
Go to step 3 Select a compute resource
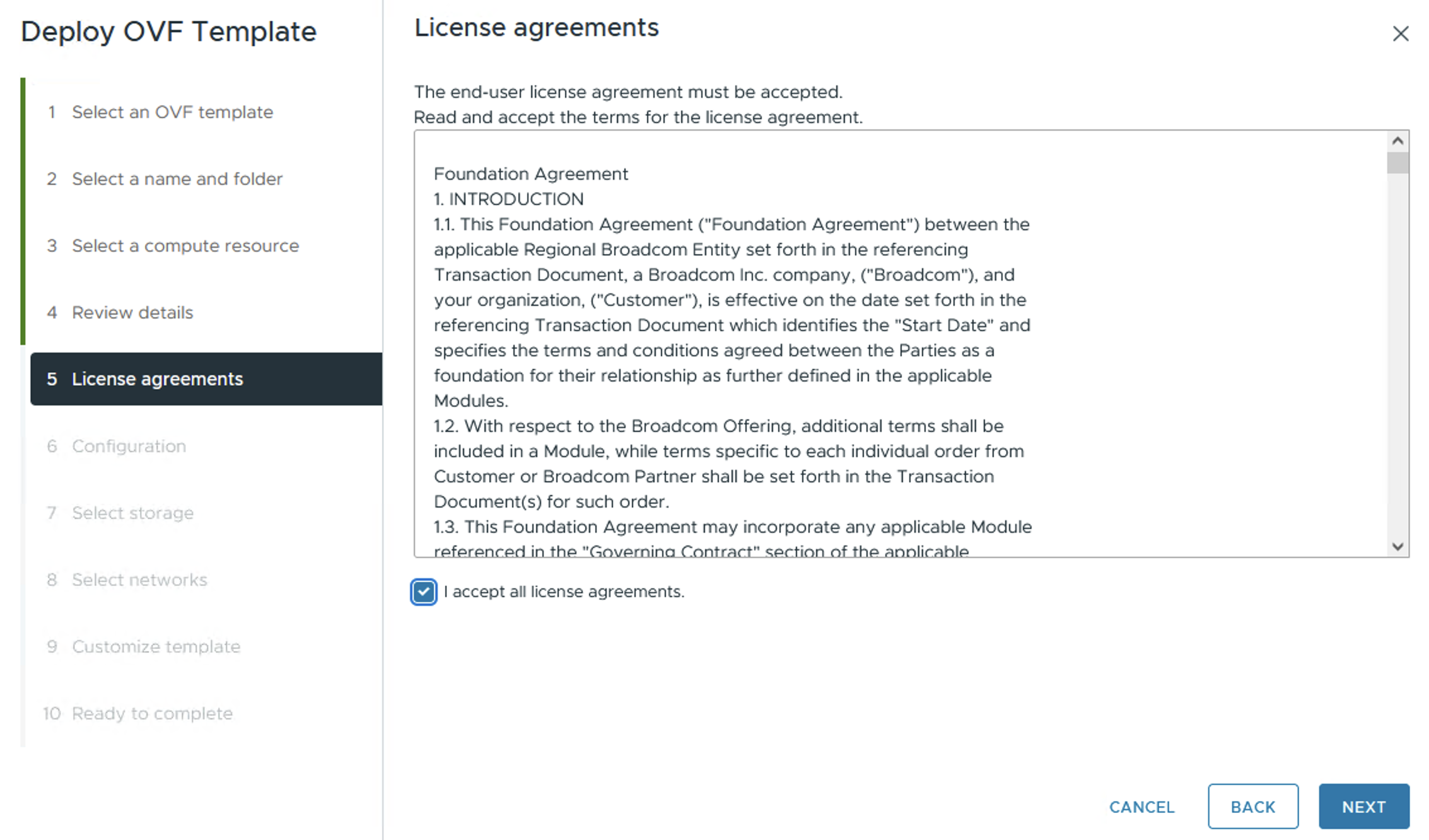pos(185,246)
